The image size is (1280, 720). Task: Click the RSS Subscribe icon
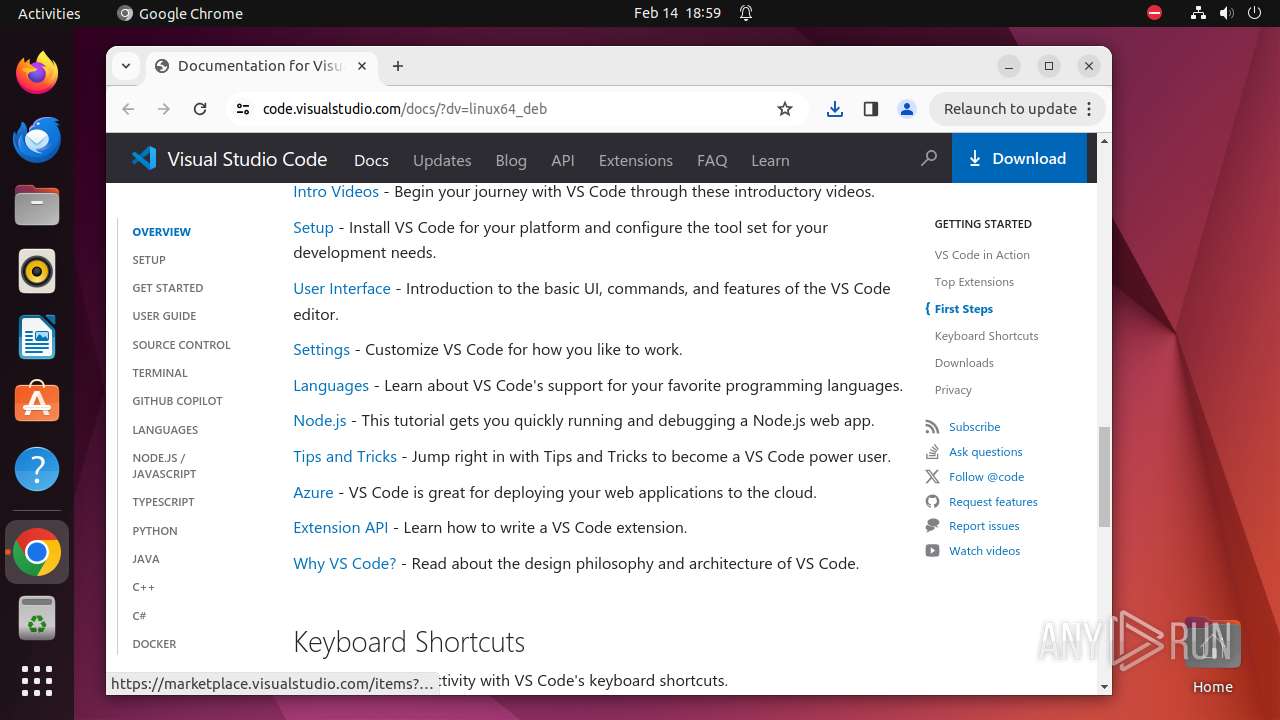click(932, 427)
